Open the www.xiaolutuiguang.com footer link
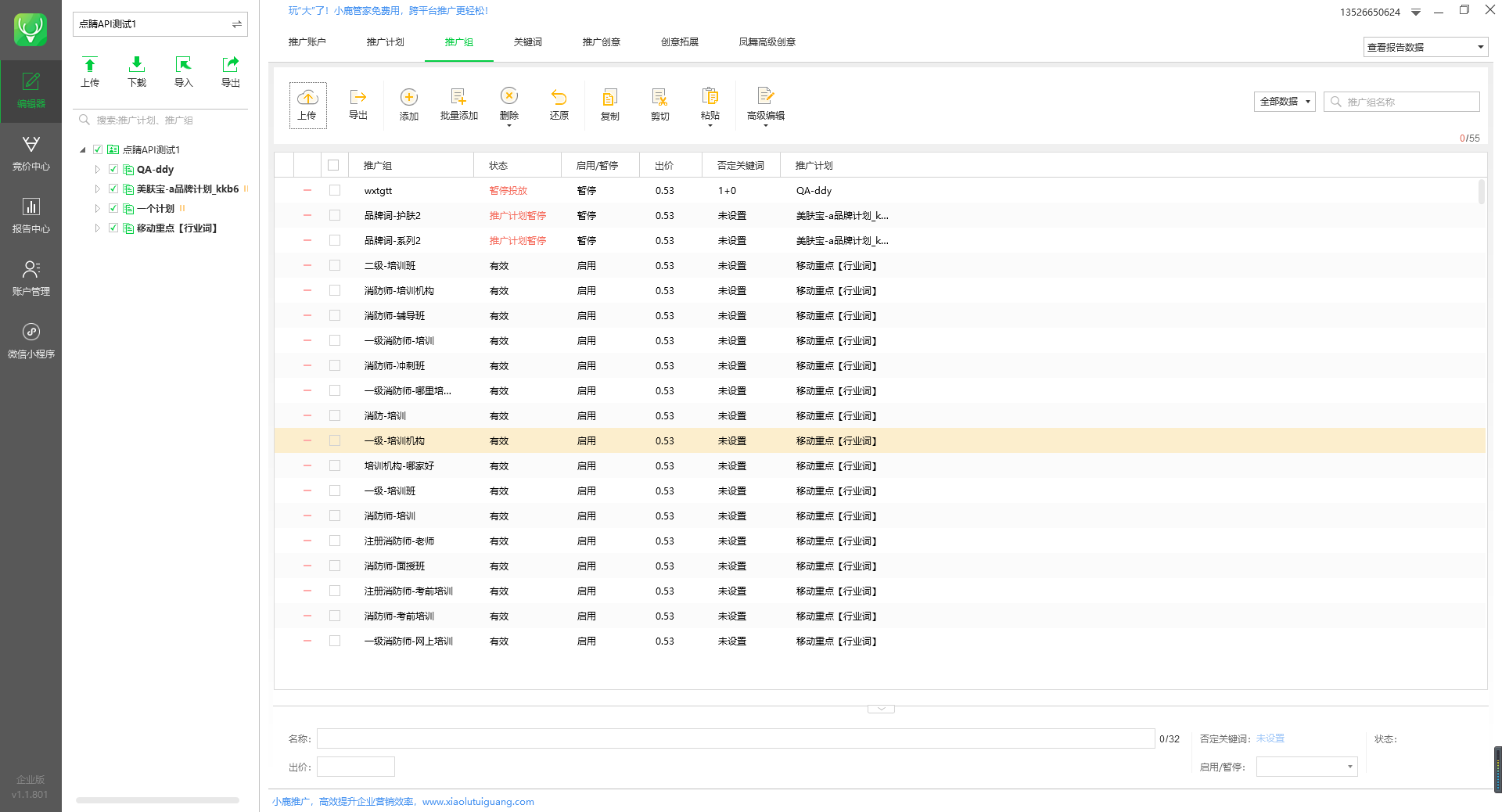The image size is (1502, 812). coord(478,802)
